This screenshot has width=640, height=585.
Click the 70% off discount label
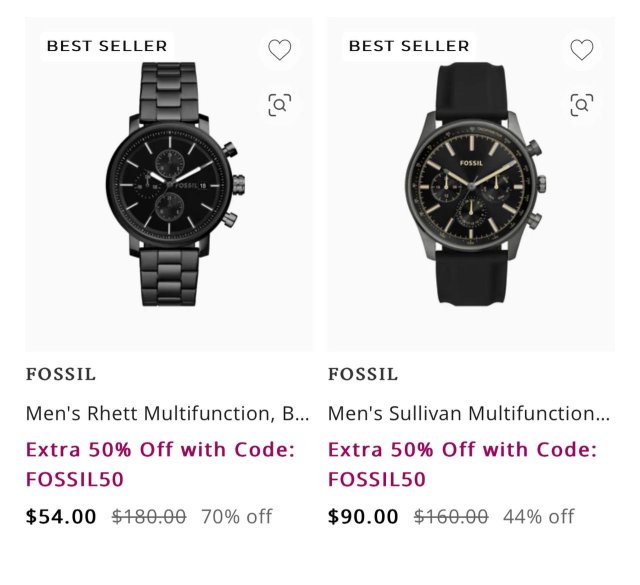pos(237,517)
